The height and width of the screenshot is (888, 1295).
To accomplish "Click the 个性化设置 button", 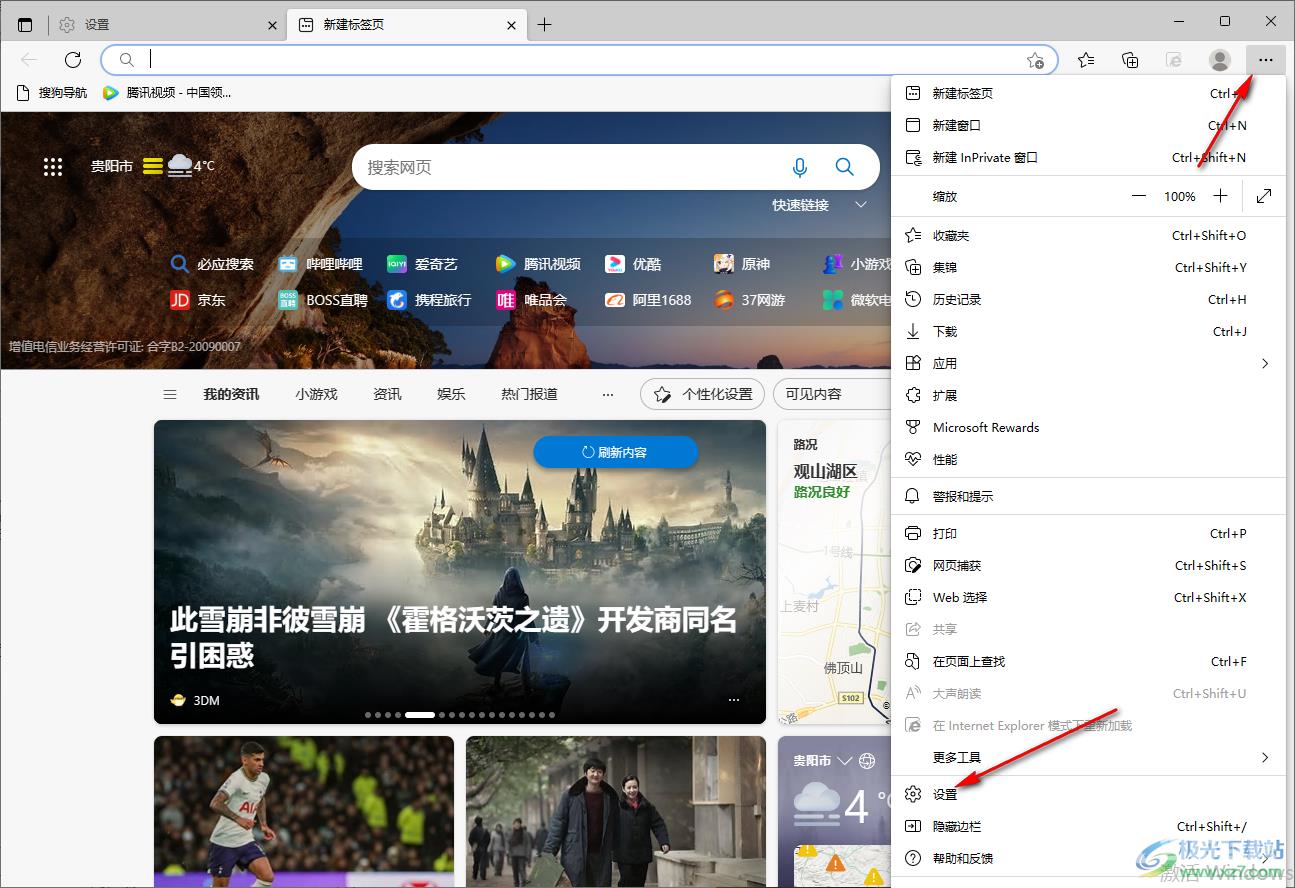I will pyautogui.click(x=703, y=394).
